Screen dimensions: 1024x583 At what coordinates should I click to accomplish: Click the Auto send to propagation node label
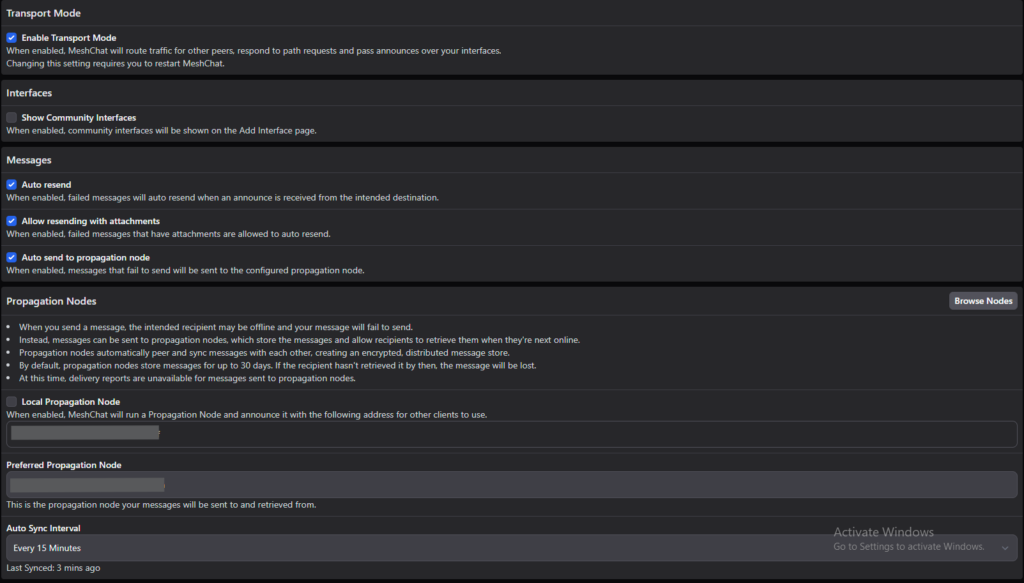click(x=86, y=258)
